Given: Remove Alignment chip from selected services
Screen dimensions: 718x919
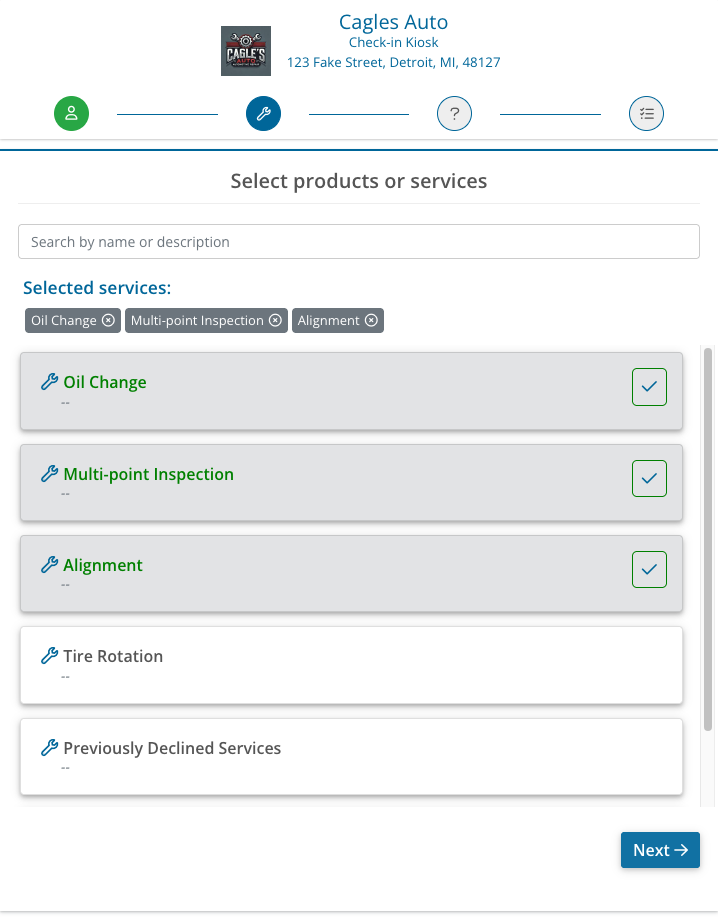Looking at the screenshot, I should pyautogui.click(x=371, y=321).
